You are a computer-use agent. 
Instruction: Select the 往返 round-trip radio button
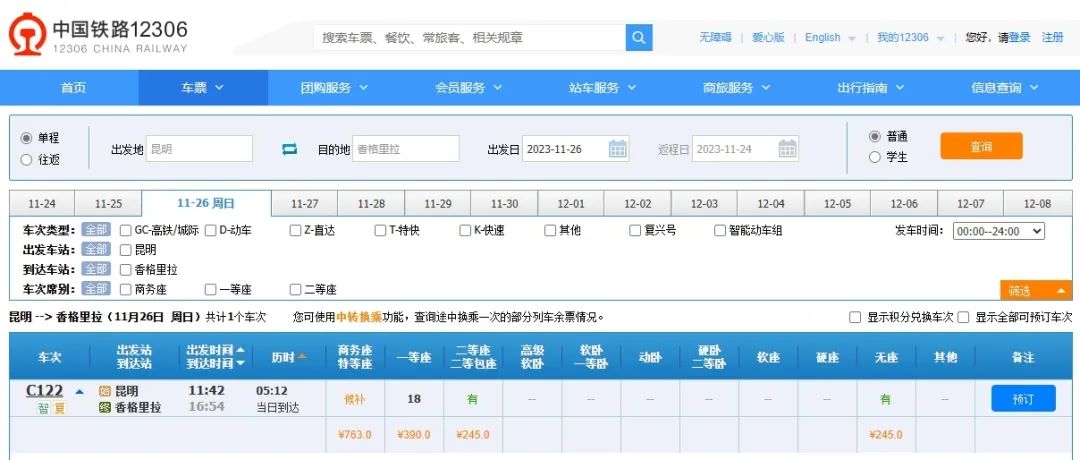pyautogui.click(x=27, y=159)
